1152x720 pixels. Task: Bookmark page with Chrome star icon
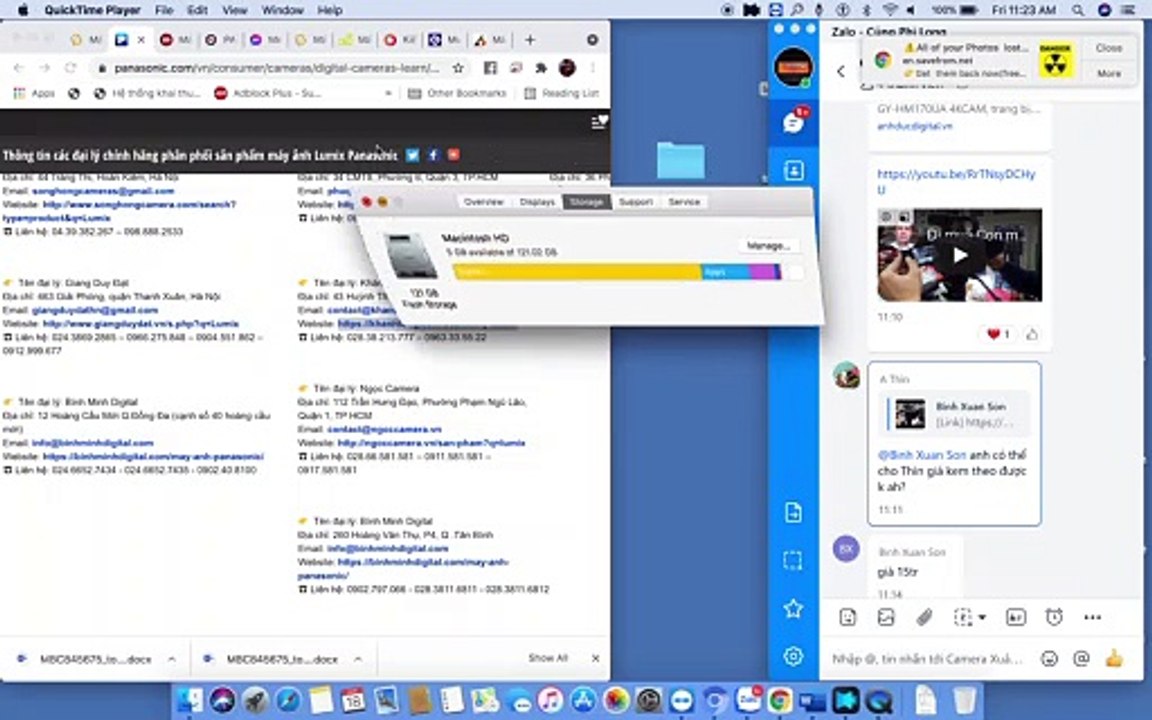[x=458, y=68]
